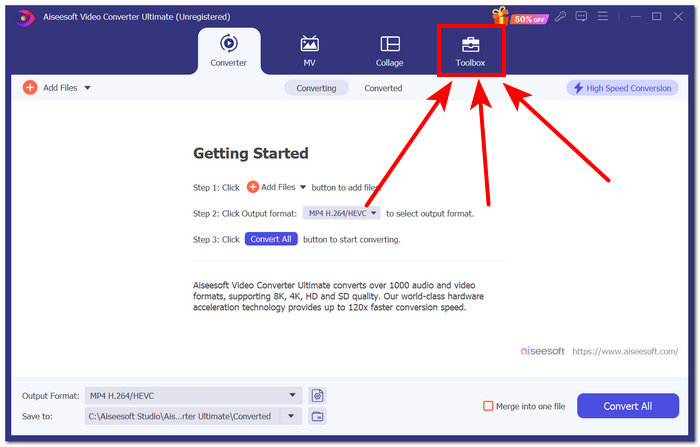Click the open output folder icon
This screenshot has height=447, width=700.
(317, 416)
